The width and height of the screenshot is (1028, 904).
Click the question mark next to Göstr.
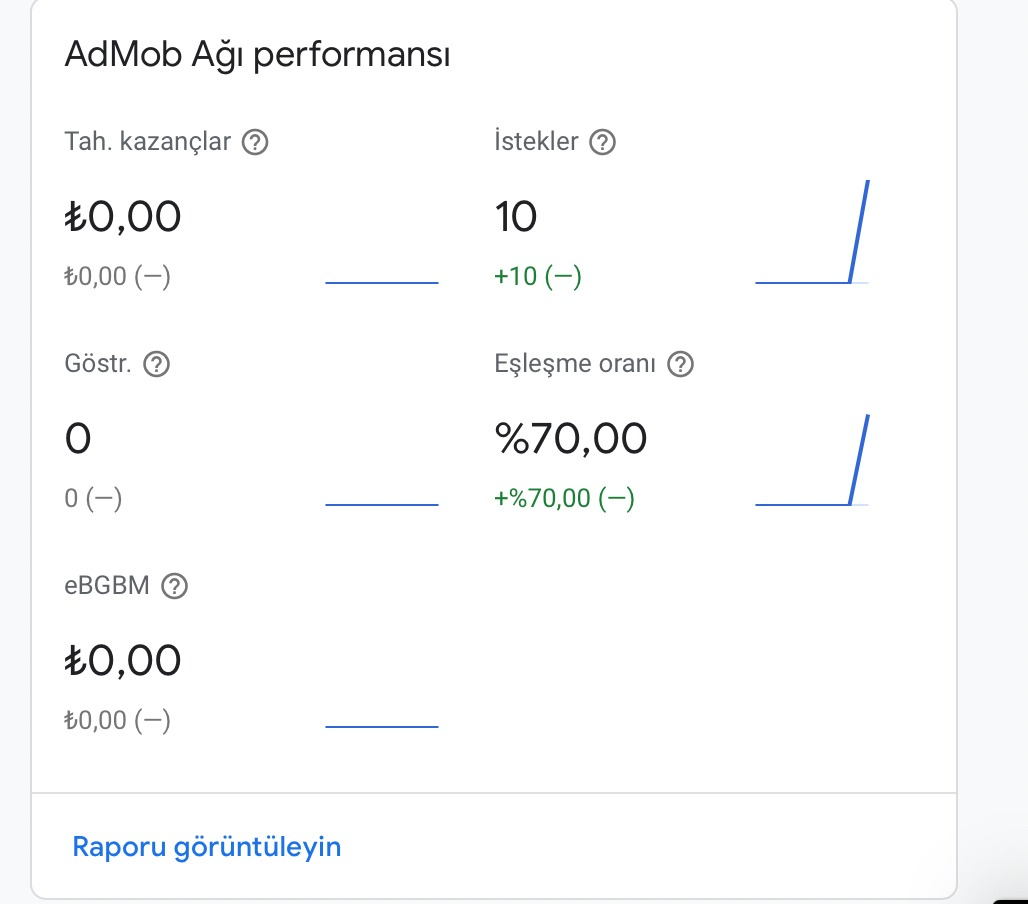[157, 364]
